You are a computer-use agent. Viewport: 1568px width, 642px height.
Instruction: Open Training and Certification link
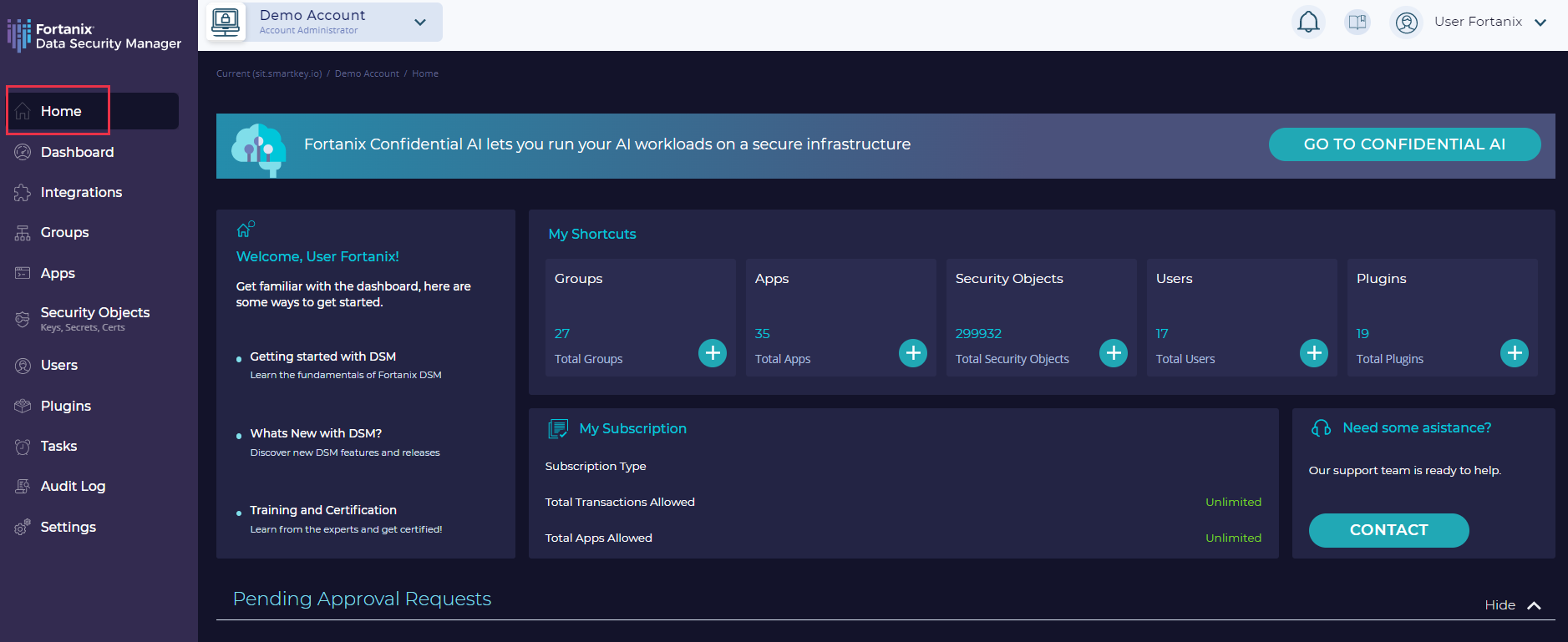322,510
